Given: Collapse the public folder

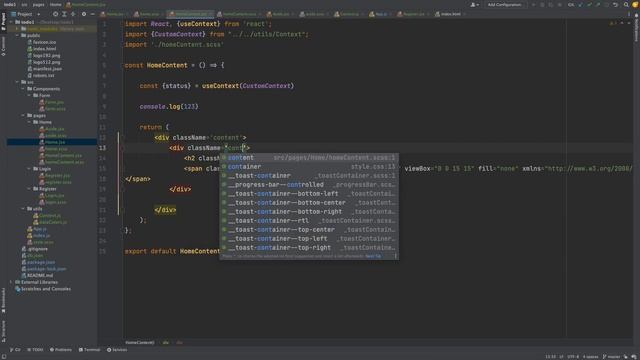Looking at the screenshot, I should pyautogui.click(x=18, y=36).
